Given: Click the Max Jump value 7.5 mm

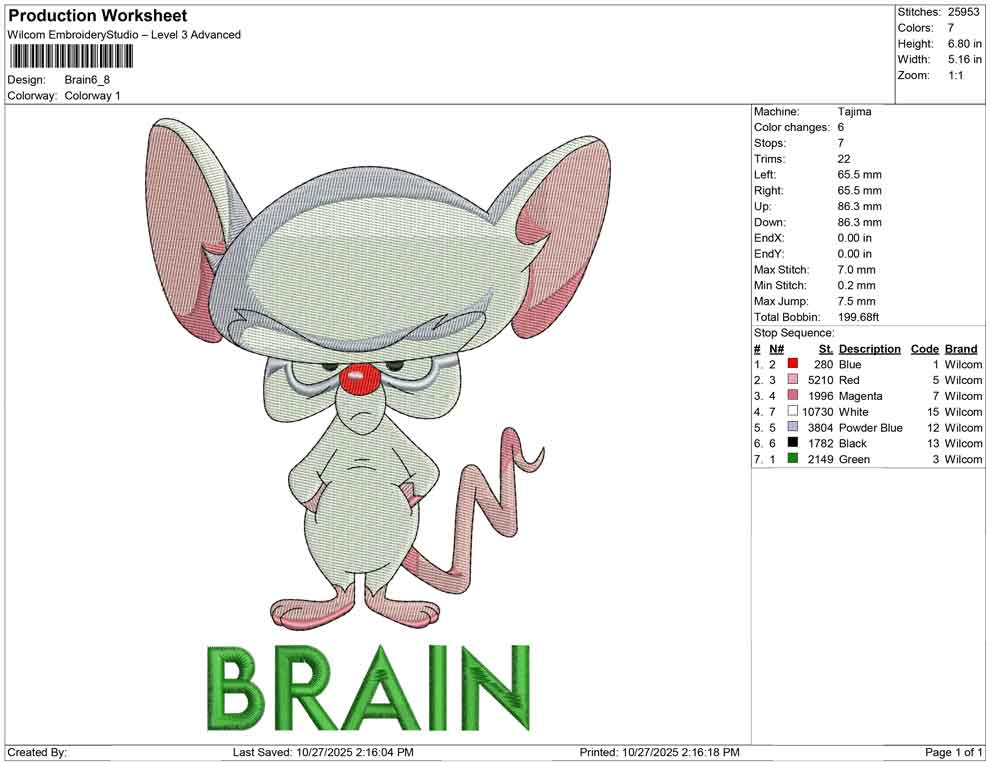Looking at the screenshot, I should coord(856,301).
